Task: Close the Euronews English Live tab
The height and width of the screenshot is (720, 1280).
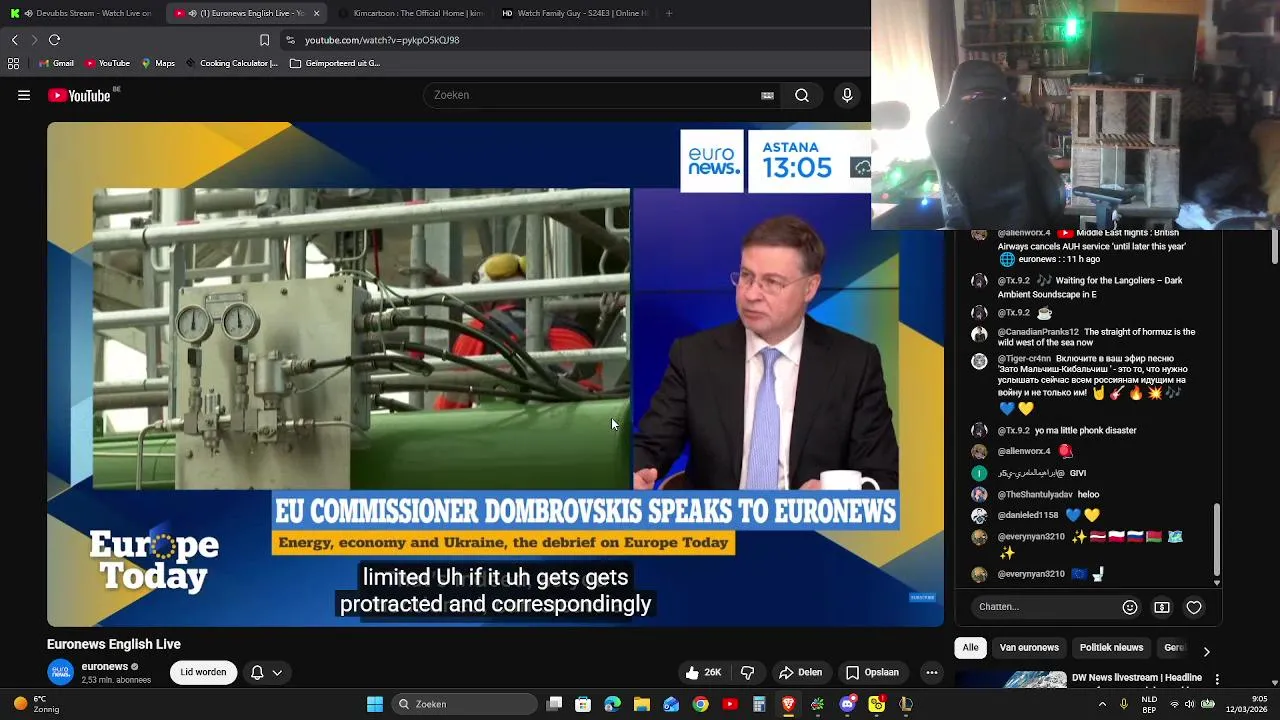Action: [316, 13]
